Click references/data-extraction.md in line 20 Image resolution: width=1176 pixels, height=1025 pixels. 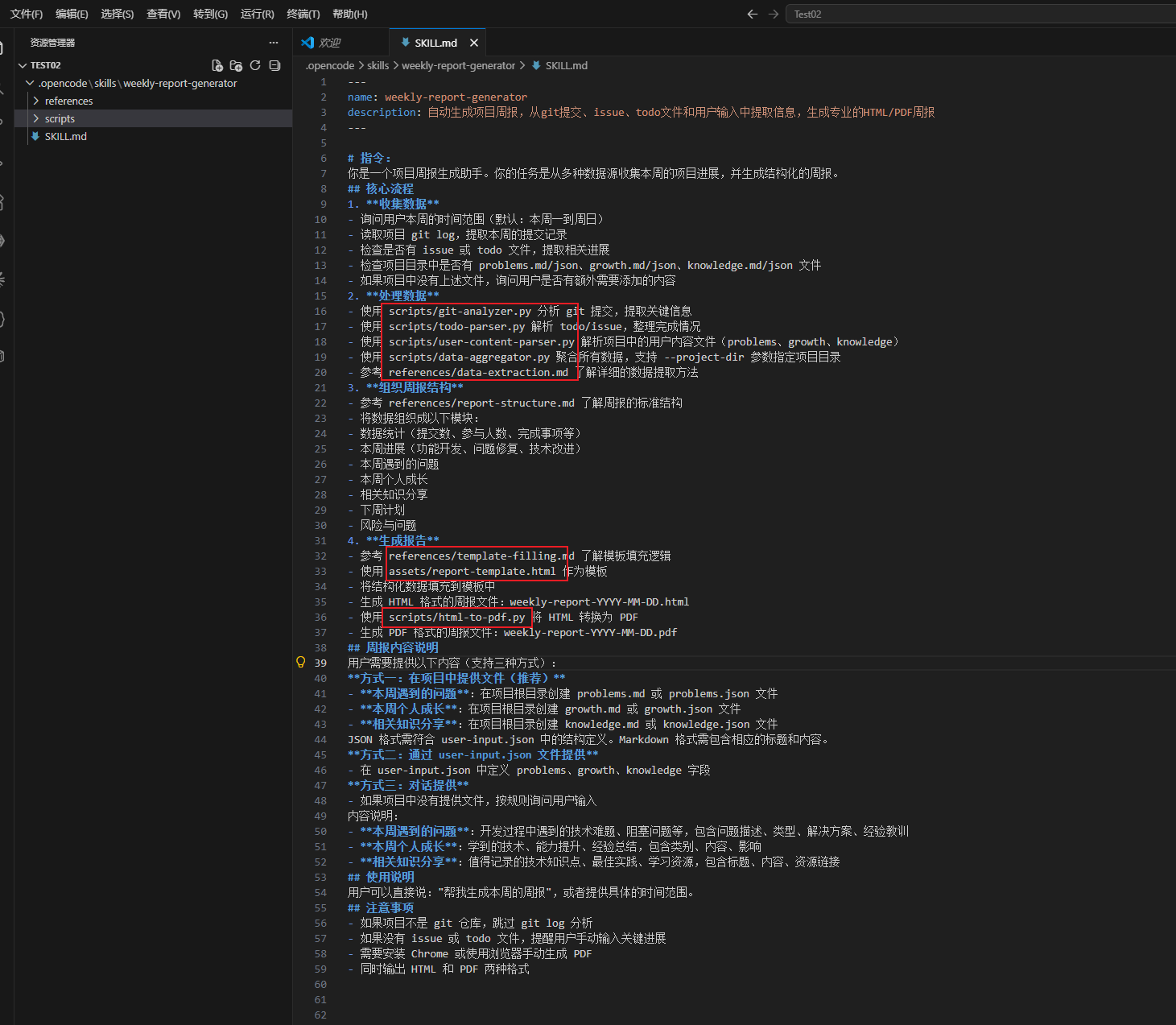pyautogui.click(x=478, y=372)
